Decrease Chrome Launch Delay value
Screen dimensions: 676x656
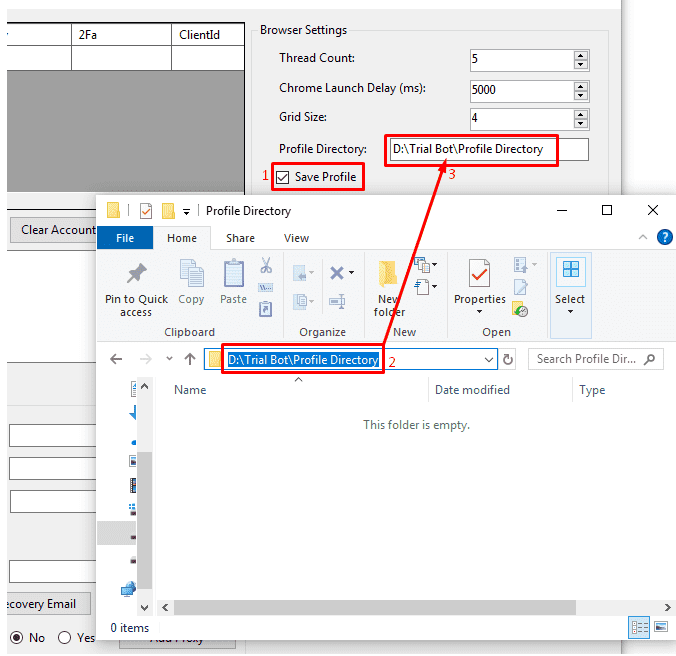coord(581,95)
